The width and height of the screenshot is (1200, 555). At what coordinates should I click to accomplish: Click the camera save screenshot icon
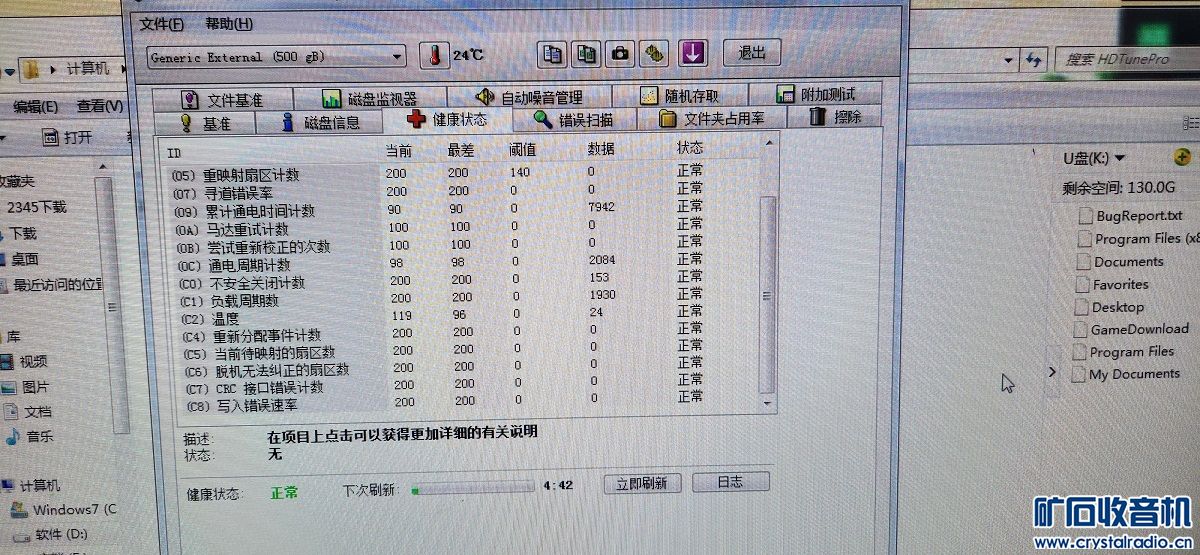click(x=620, y=54)
